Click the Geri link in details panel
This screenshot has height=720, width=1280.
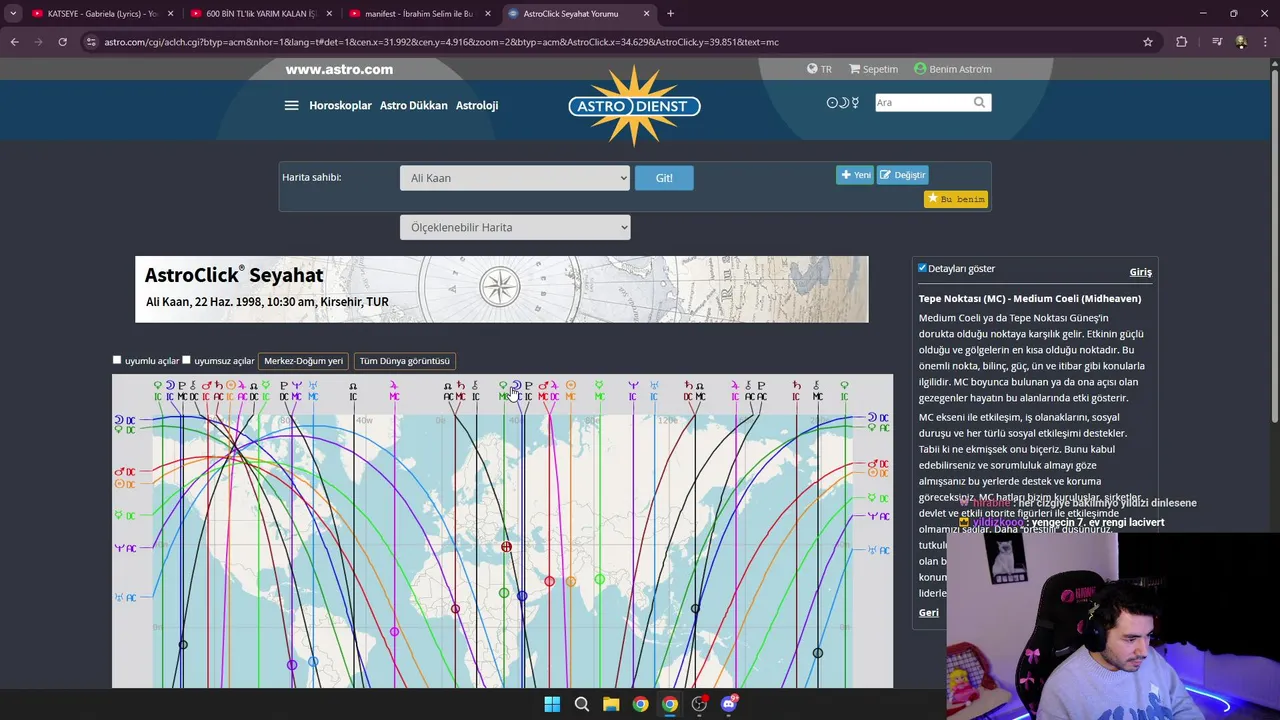pos(929,612)
